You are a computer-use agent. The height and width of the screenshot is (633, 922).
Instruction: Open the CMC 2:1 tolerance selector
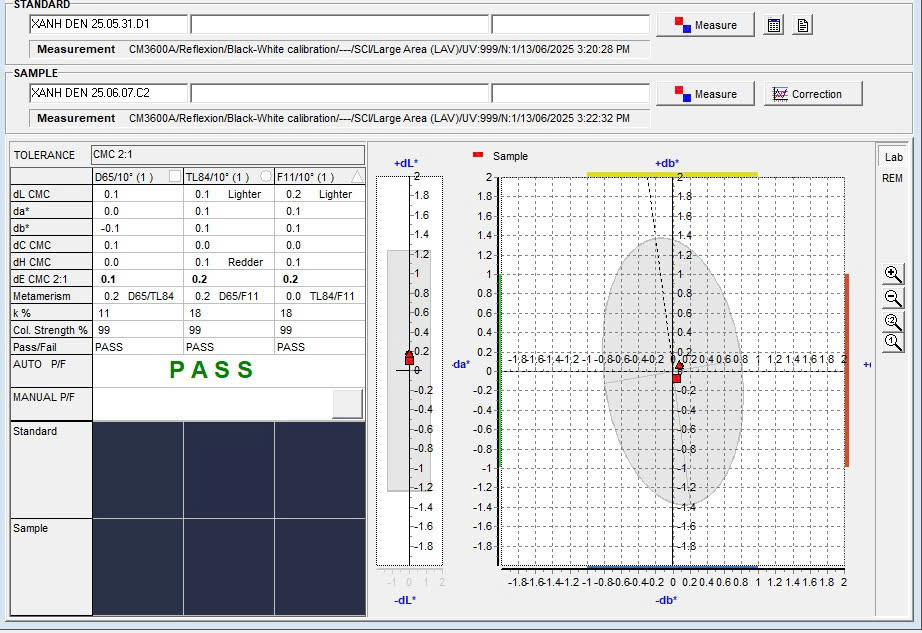click(228, 155)
